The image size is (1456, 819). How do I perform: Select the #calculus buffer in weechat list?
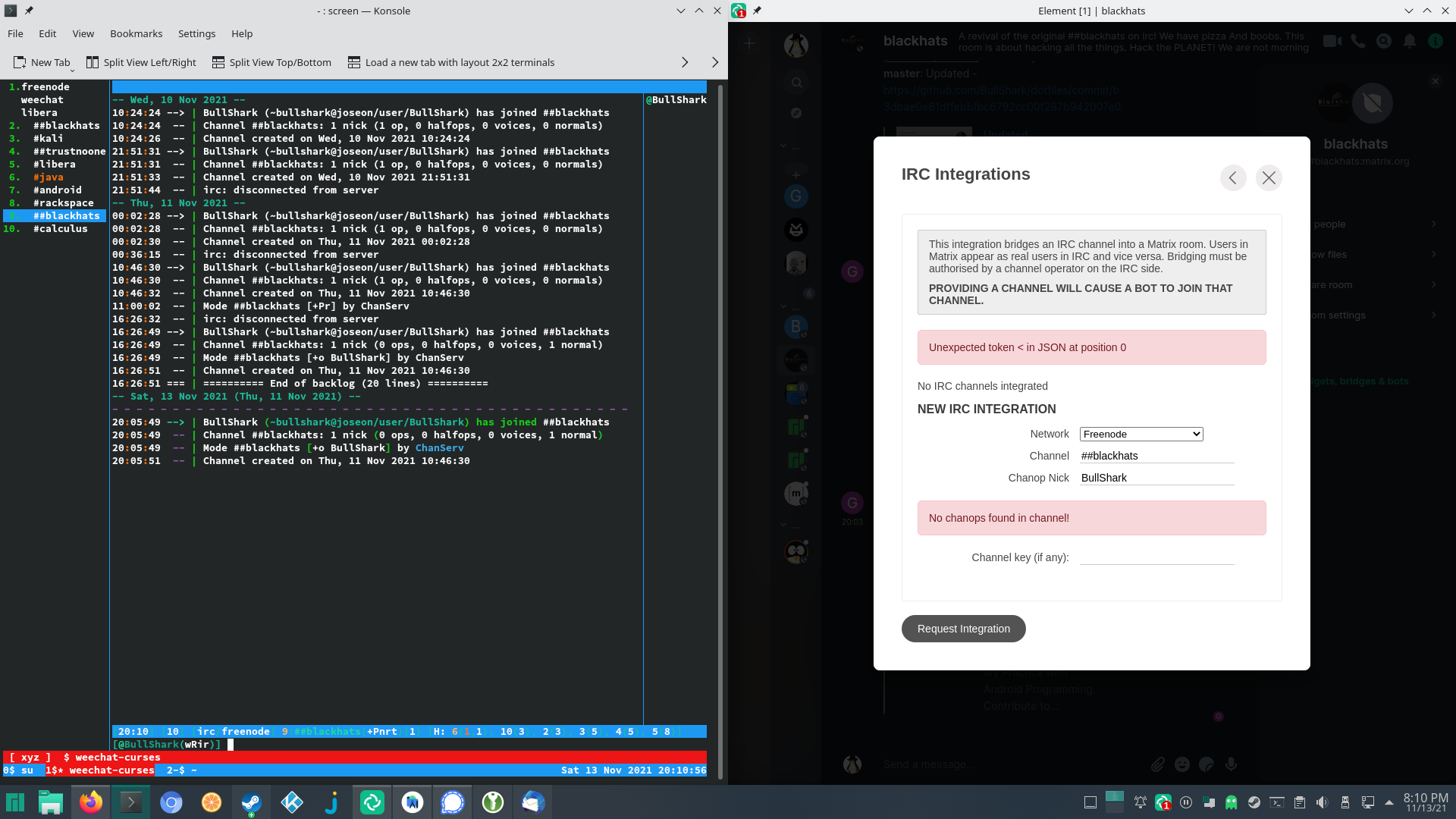point(60,228)
